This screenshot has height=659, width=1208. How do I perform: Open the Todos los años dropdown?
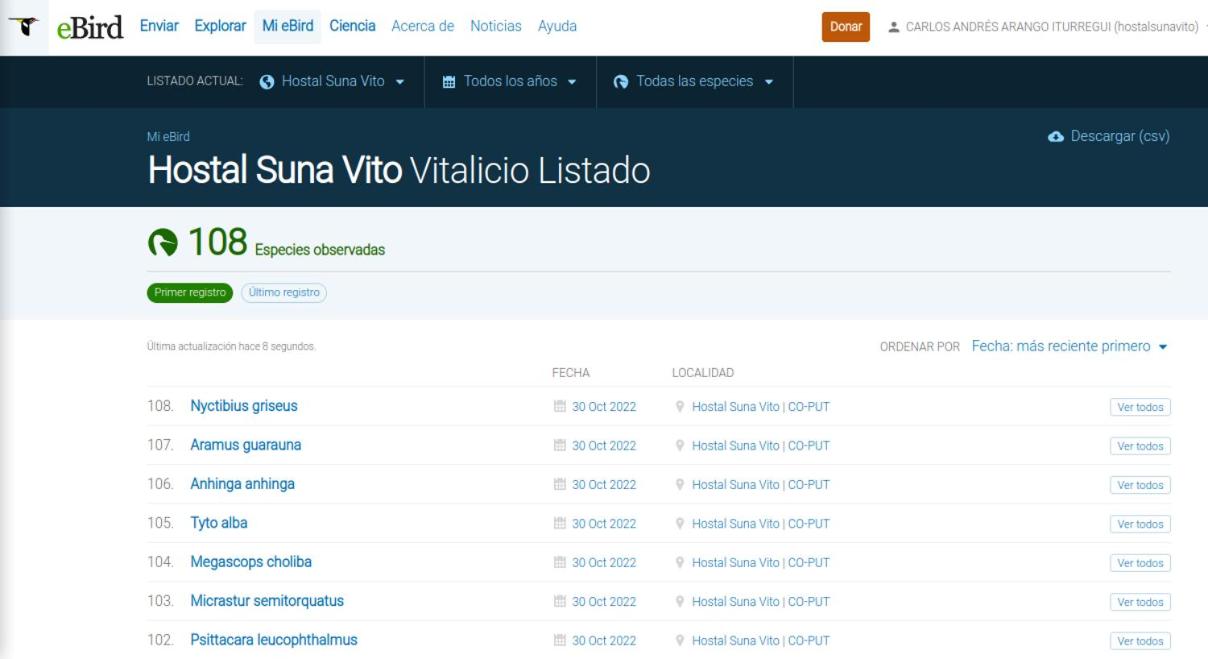point(510,82)
